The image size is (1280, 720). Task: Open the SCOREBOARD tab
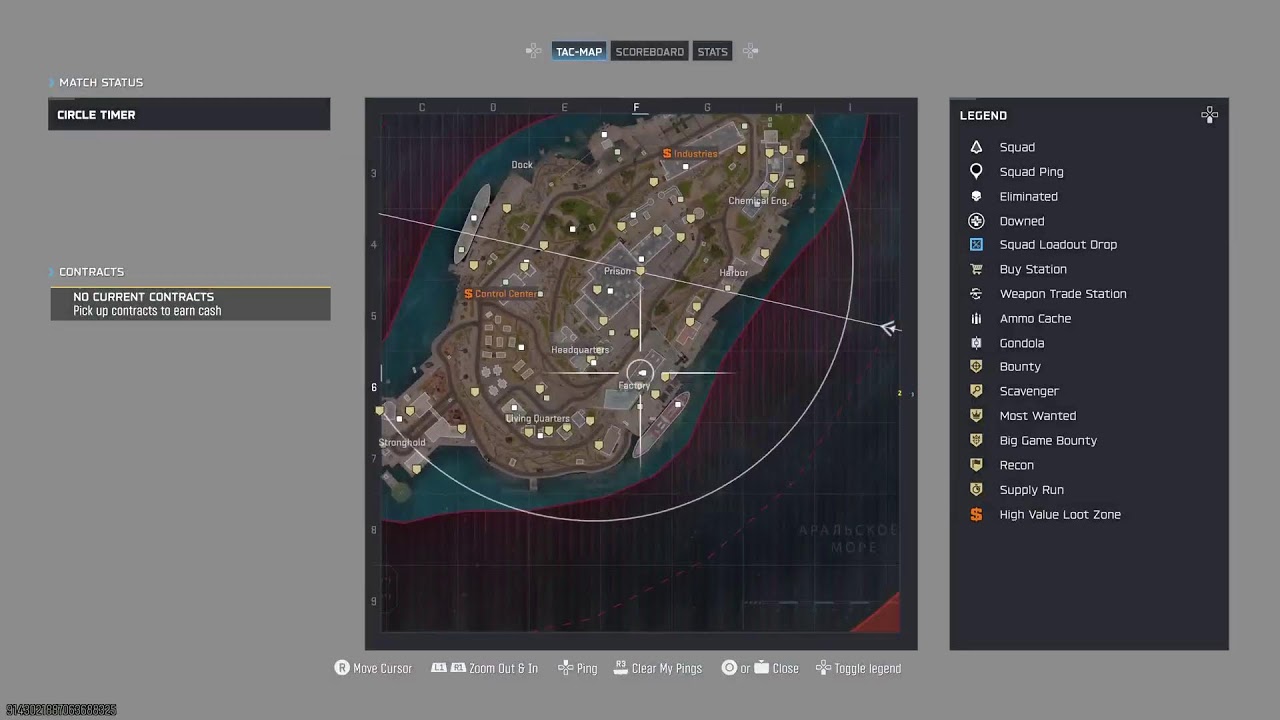tap(650, 52)
